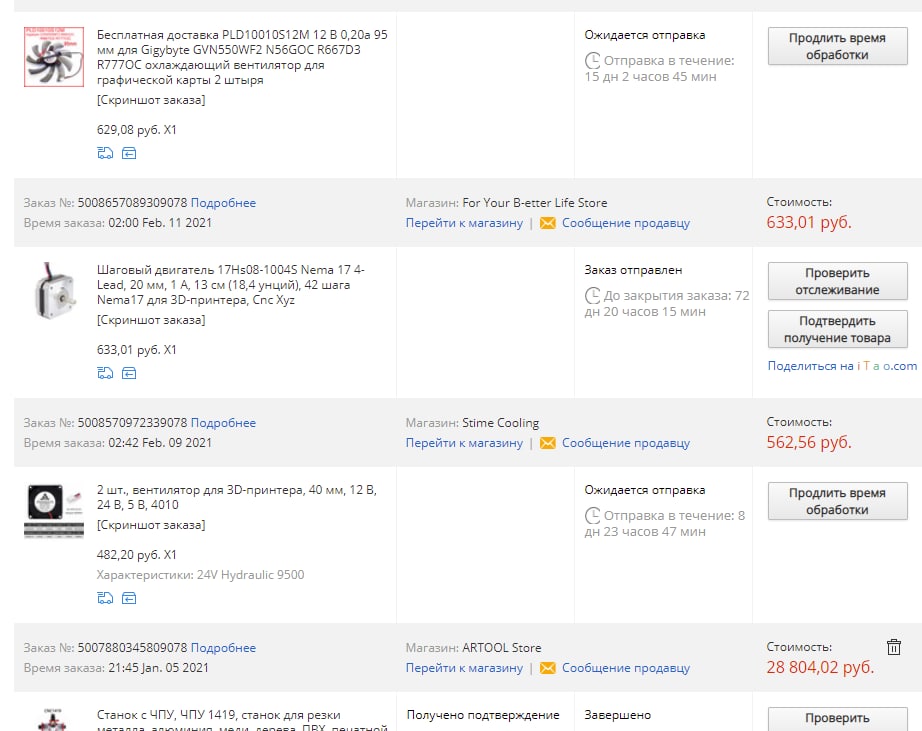922x731 pixels.
Task: Confirm goods received for stepper motor order
Action: (837, 329)
